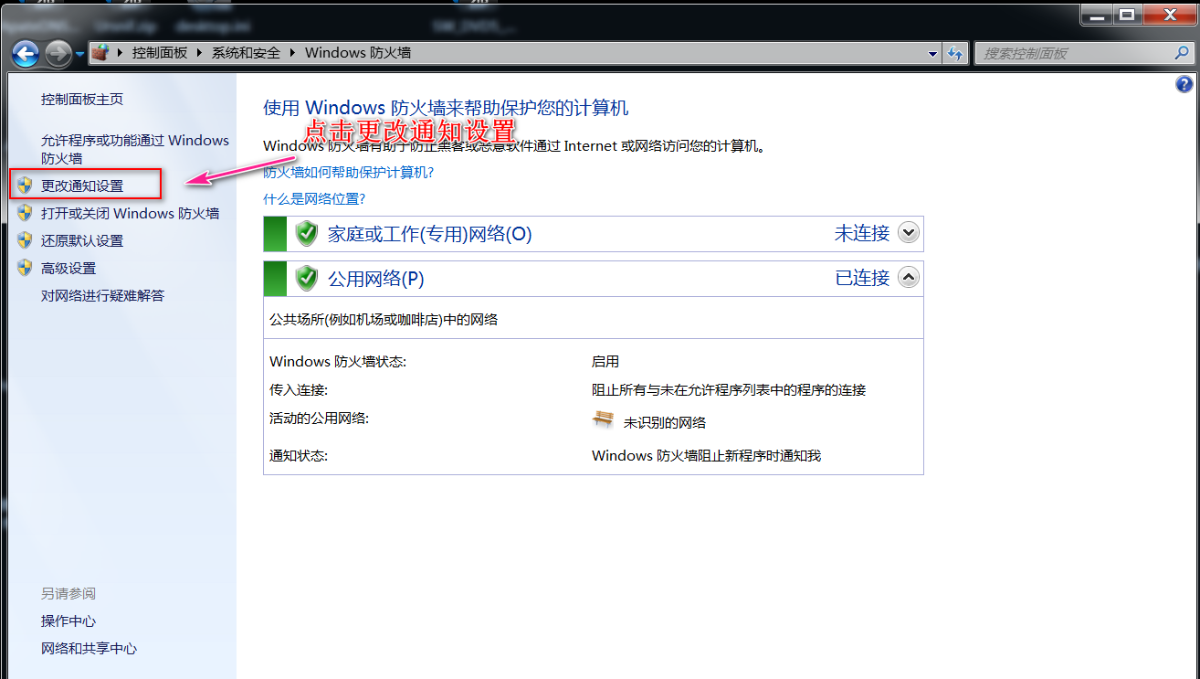Open 网络和共享中心 link
Screen dimensions: 1200x679
click(89, 649)
